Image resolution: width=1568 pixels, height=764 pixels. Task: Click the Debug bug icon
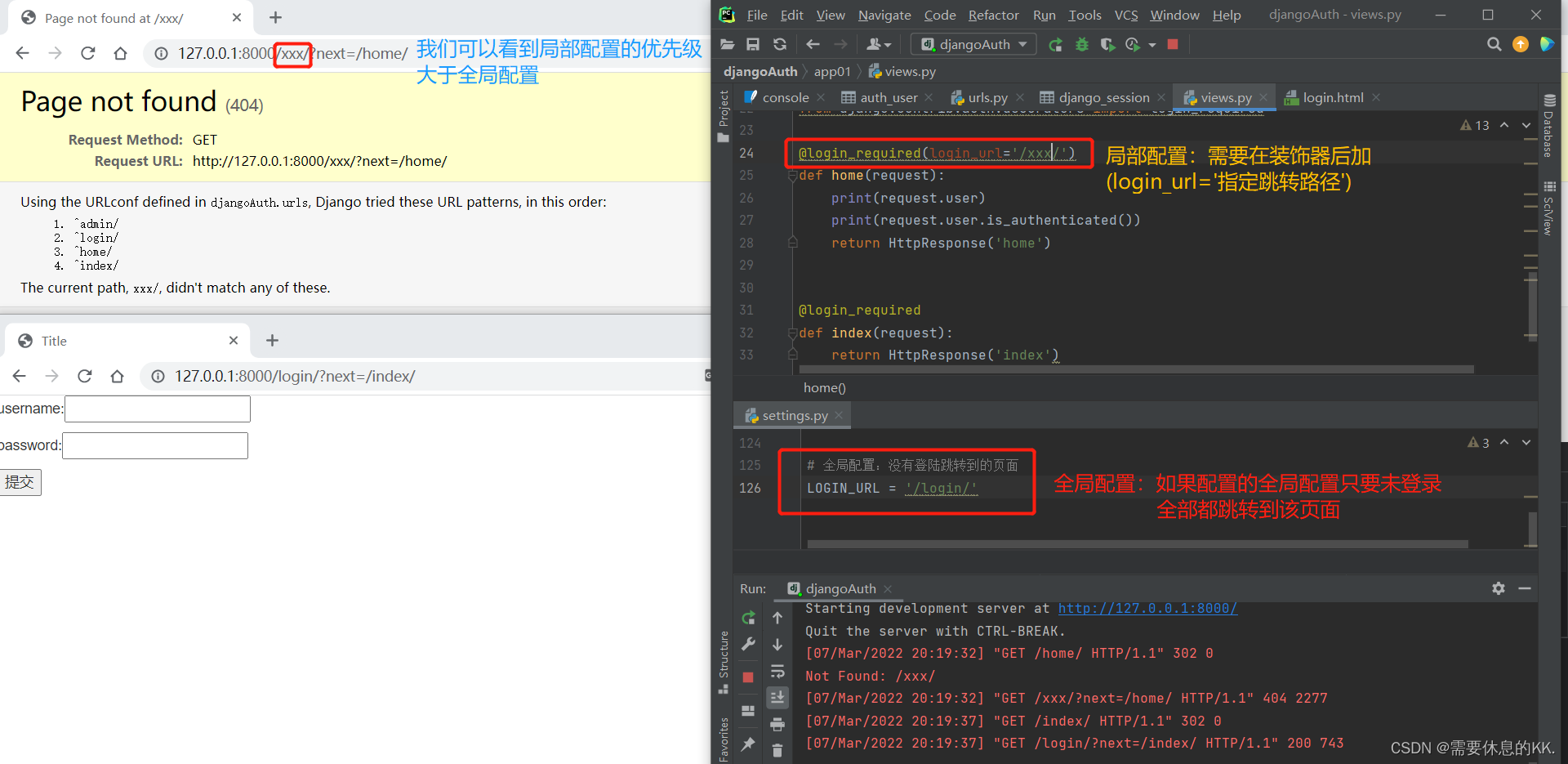click(1082, 44)
